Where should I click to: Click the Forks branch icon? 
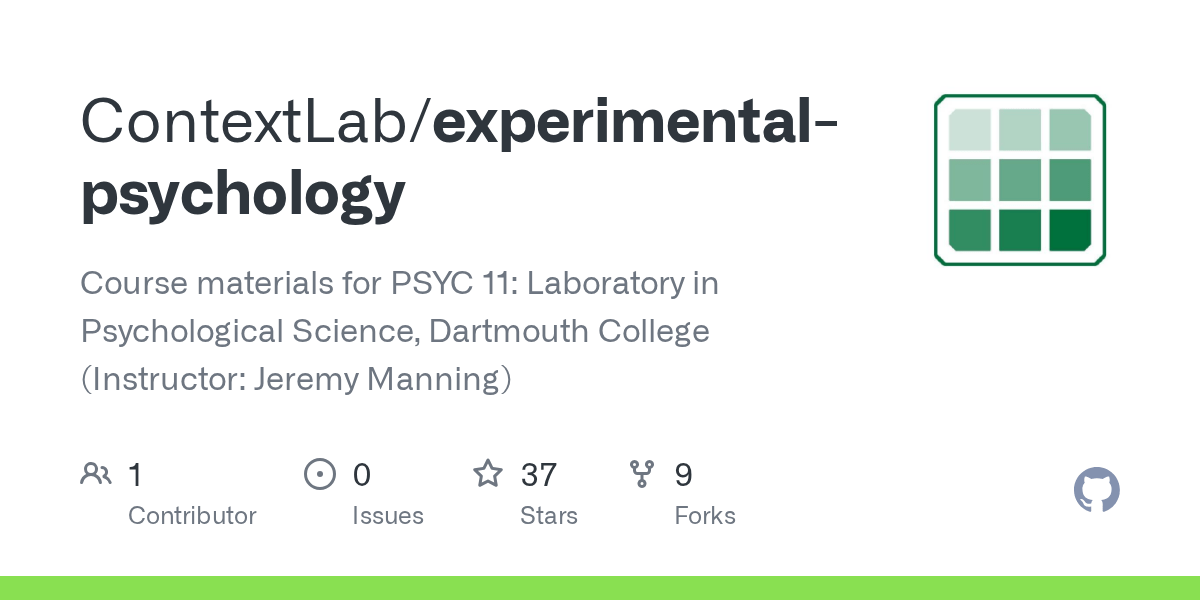(642, 474)
